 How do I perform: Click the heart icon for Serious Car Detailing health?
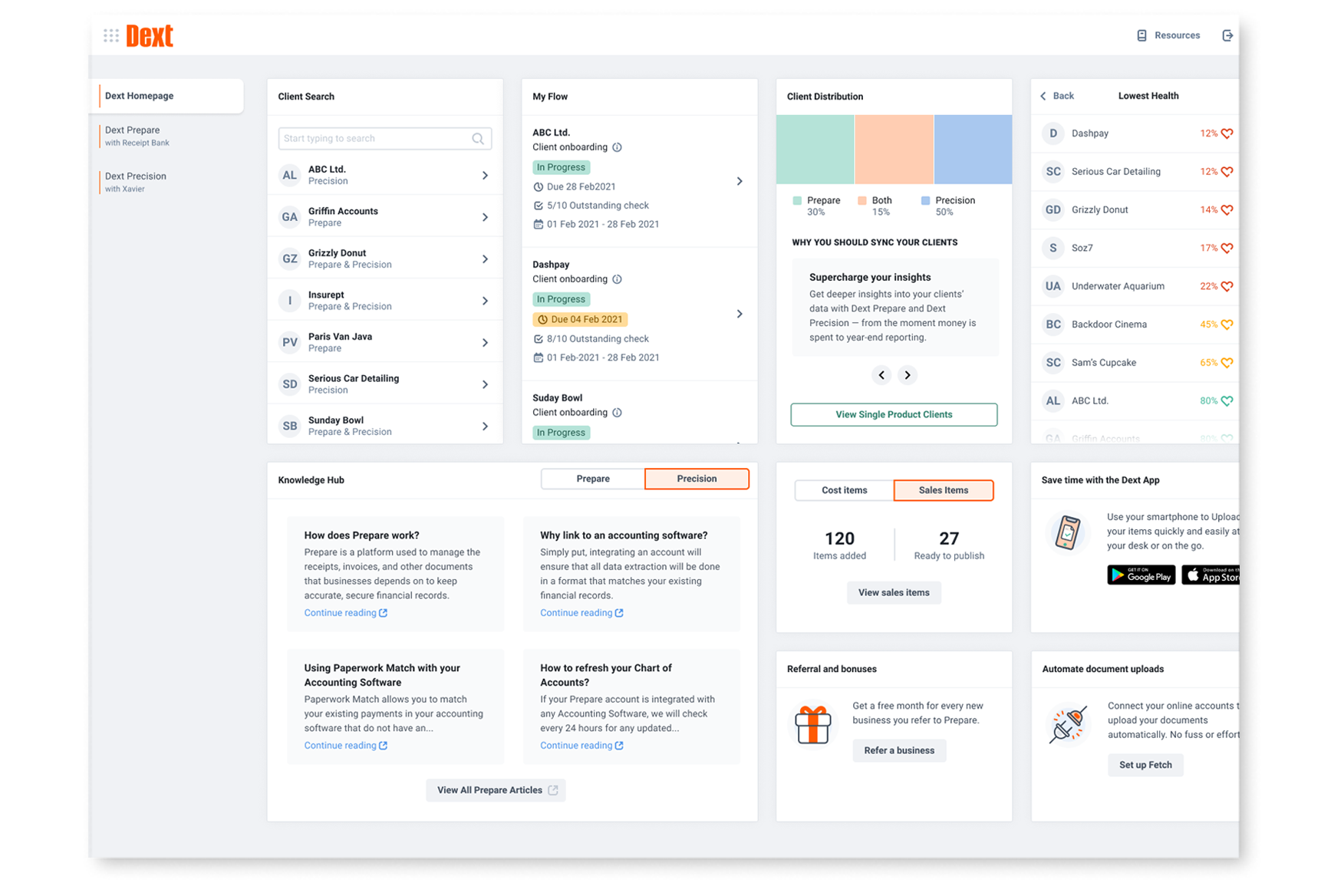pos(1227,172)
